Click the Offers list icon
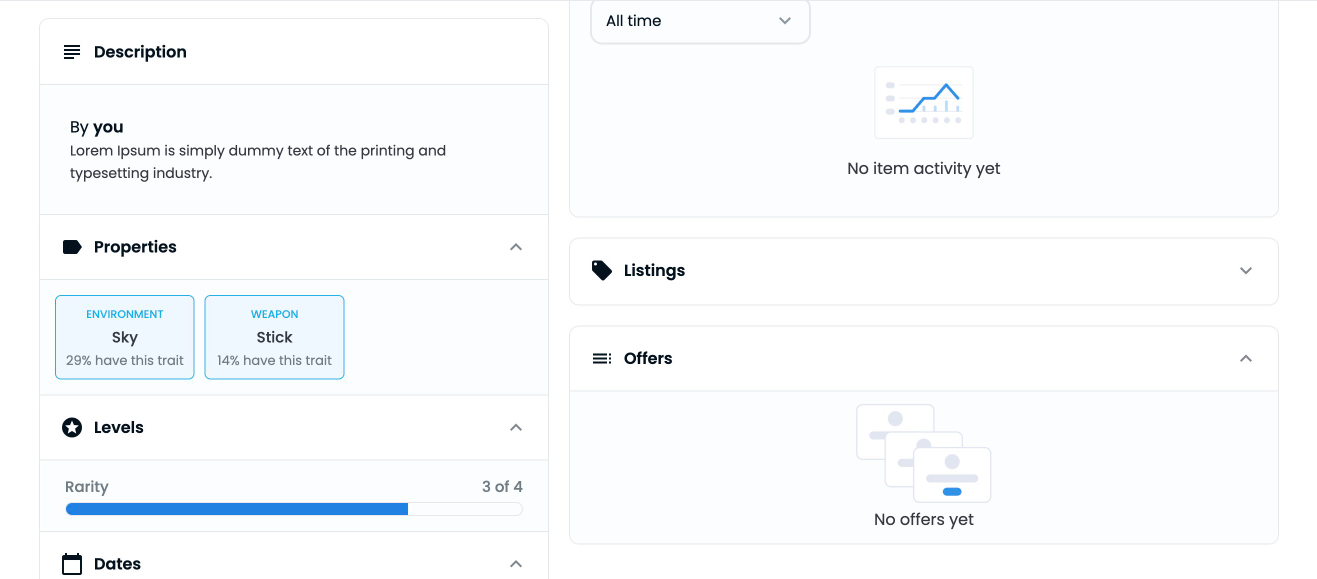This screenshot has height=579, width=1317. [x=602, y=358]
